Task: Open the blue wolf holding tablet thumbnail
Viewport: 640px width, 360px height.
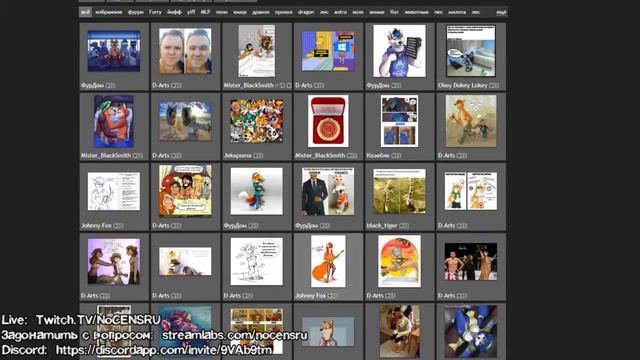Action: tap(399, 51)
